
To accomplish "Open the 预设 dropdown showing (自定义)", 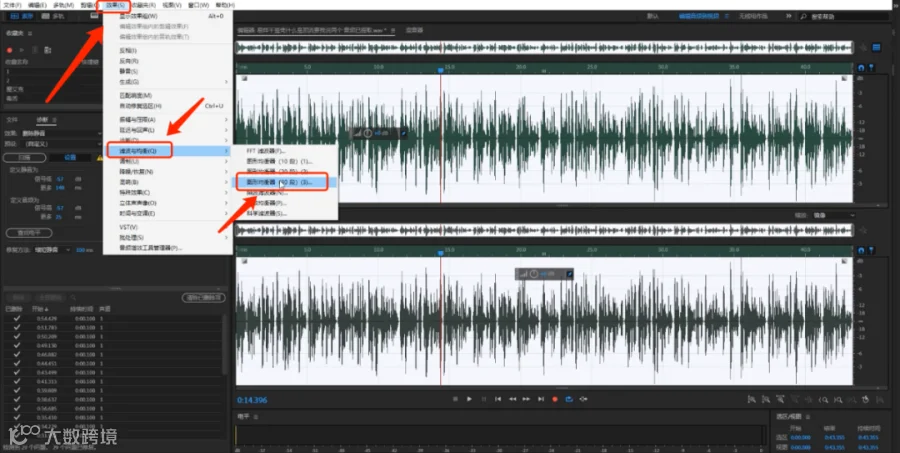I will coord(61,144).
